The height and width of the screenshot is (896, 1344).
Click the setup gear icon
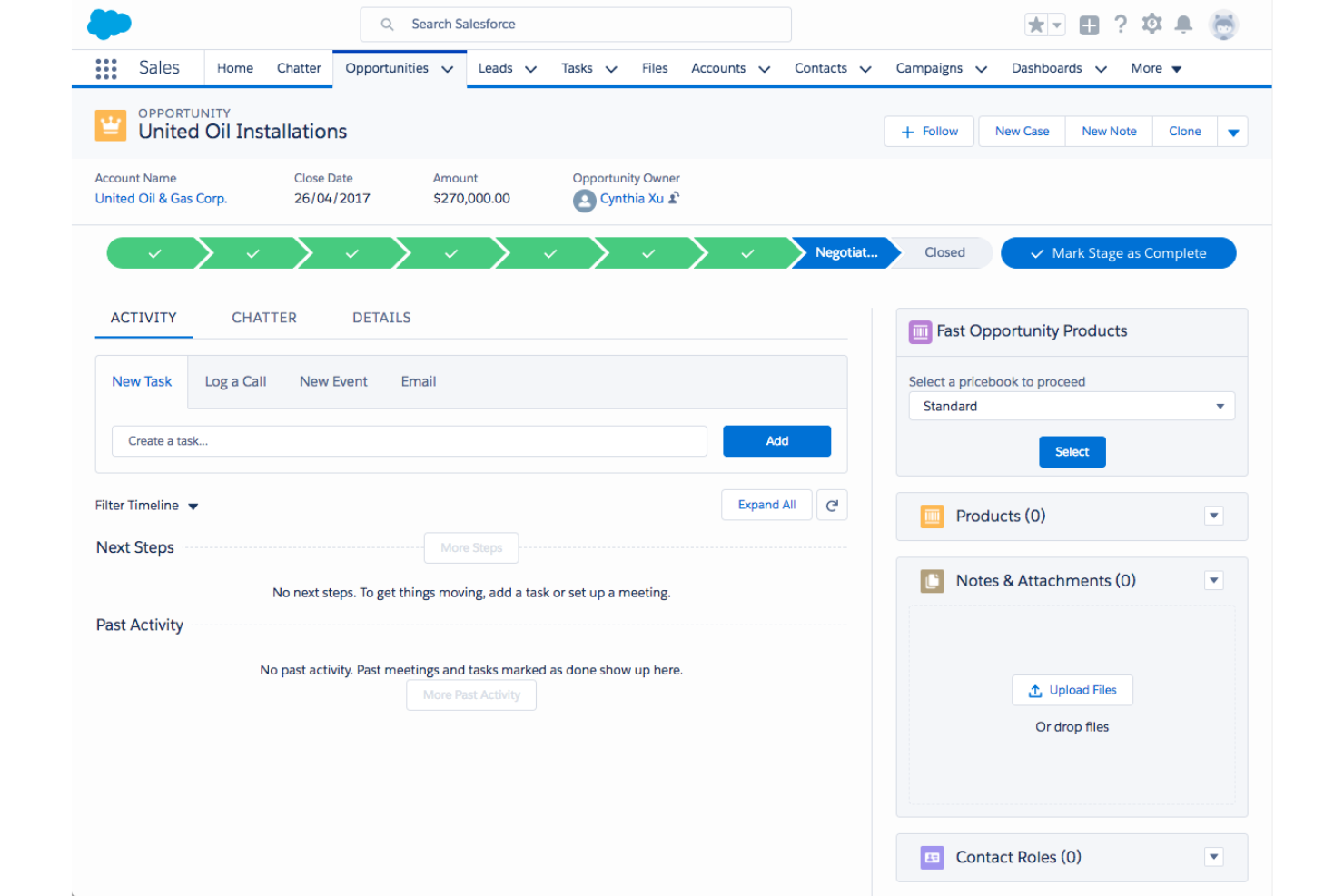(1151, 25)
